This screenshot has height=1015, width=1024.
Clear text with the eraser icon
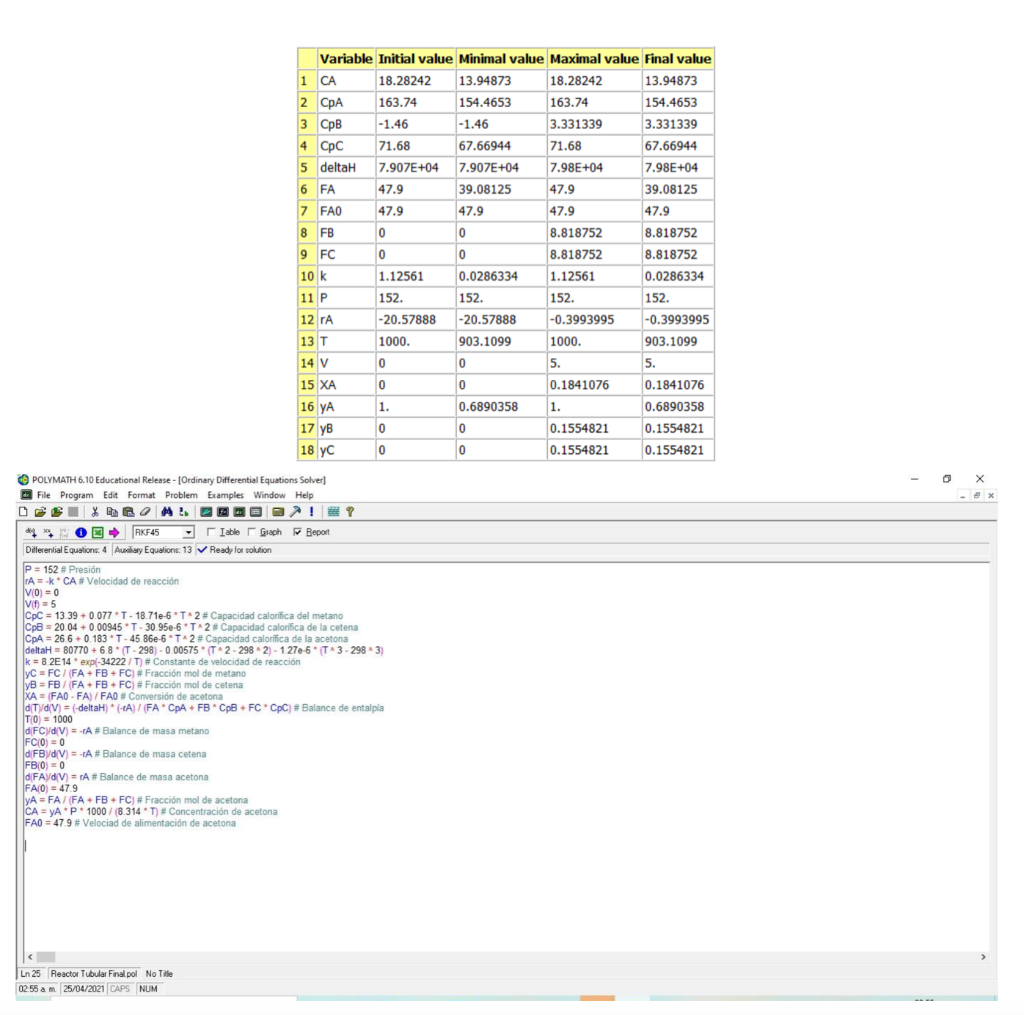(x=145, y=511)
